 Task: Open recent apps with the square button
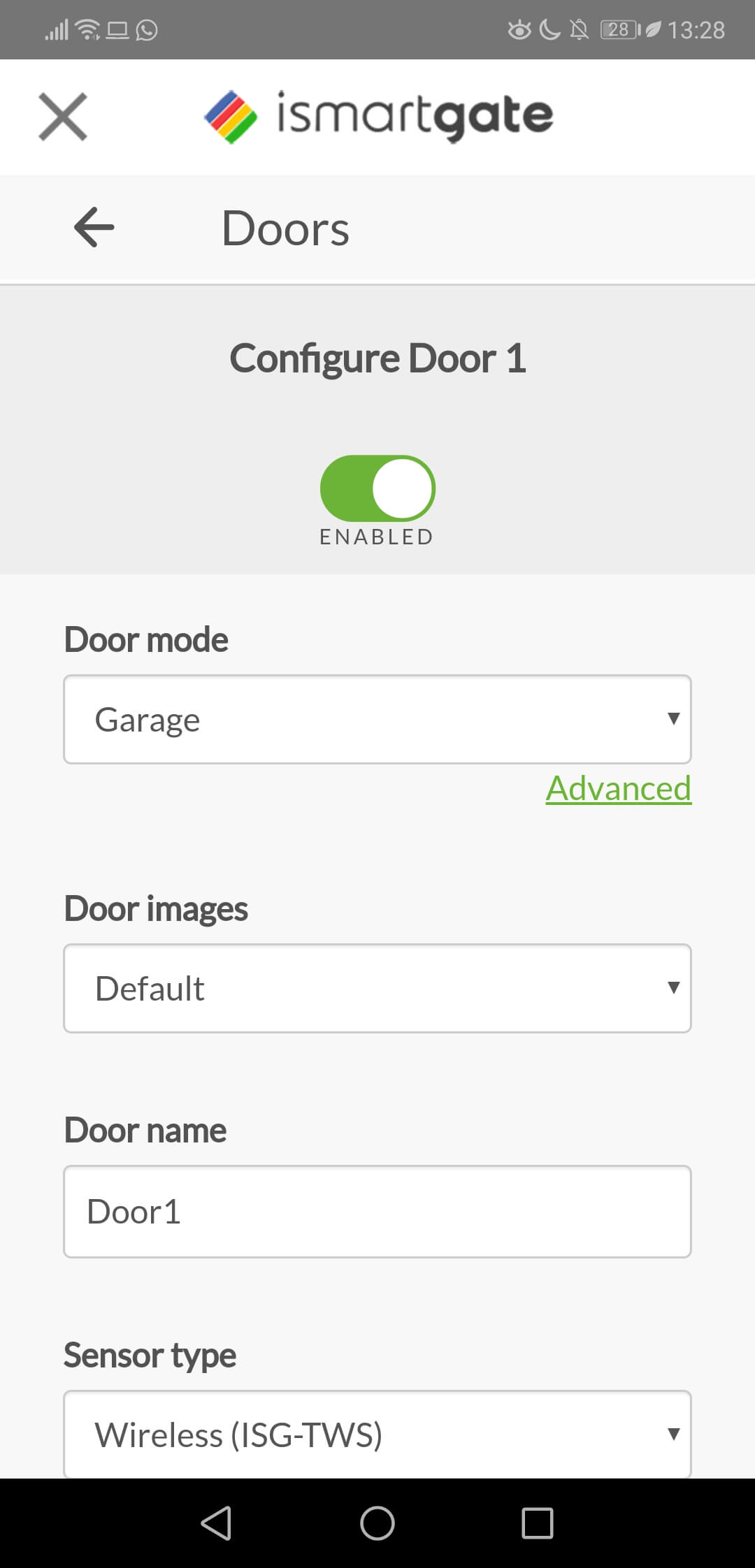point(538,1523)
